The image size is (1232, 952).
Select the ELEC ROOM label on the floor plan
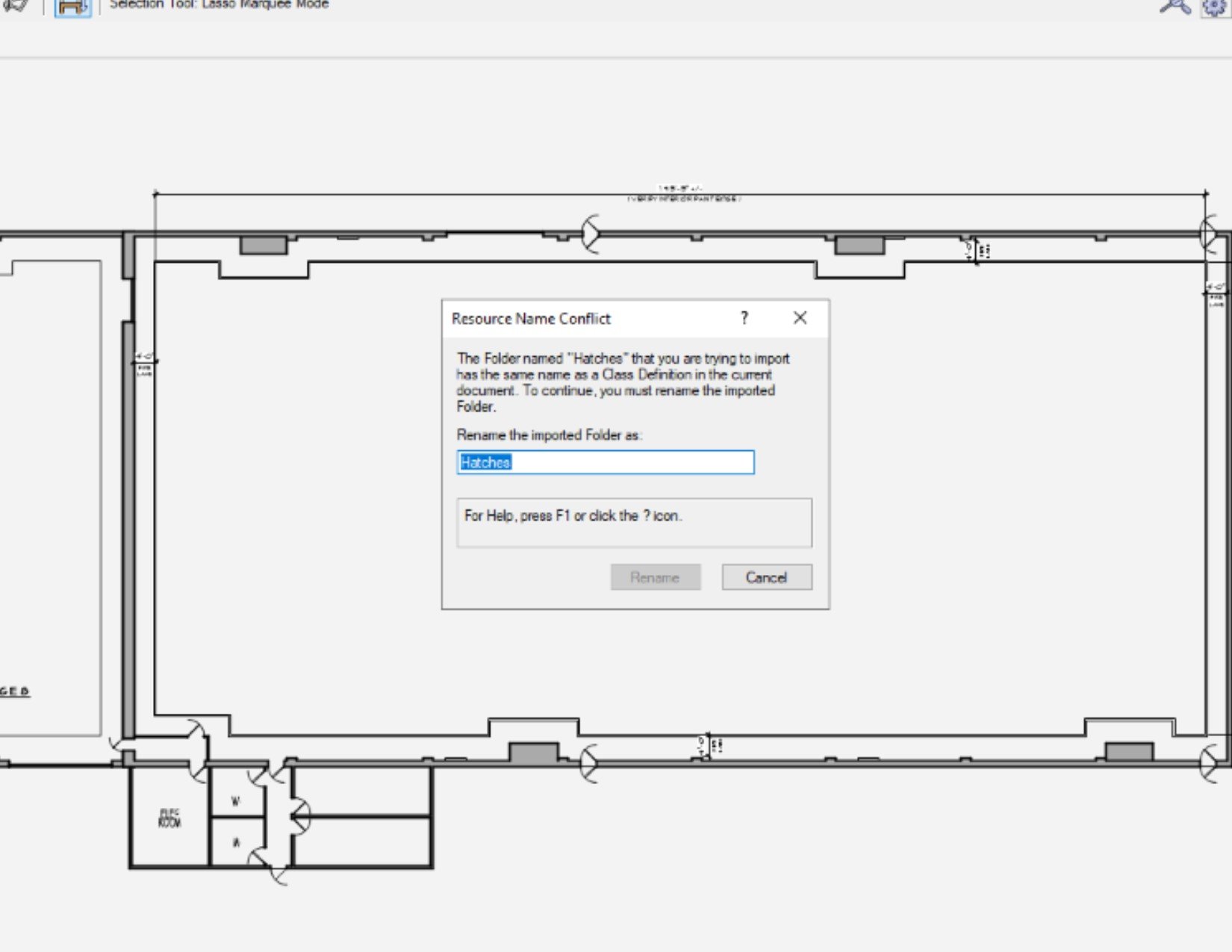[x=169, y=818]
